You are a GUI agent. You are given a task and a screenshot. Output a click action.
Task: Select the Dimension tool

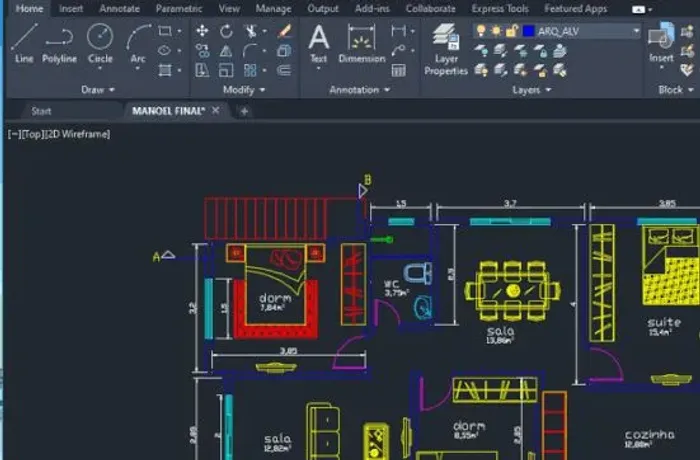362,43
